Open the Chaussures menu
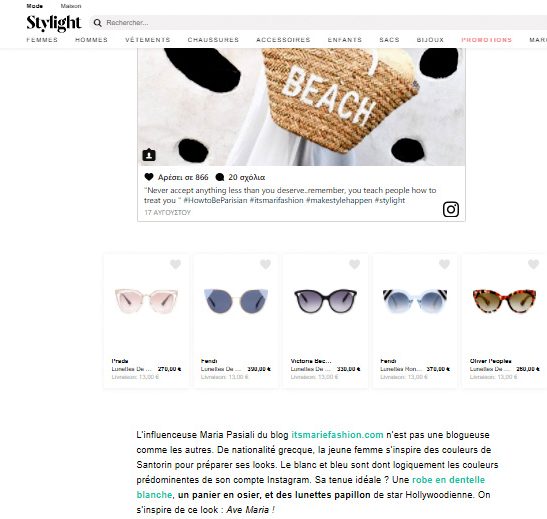Screen dimensions: 547x519 213,40
